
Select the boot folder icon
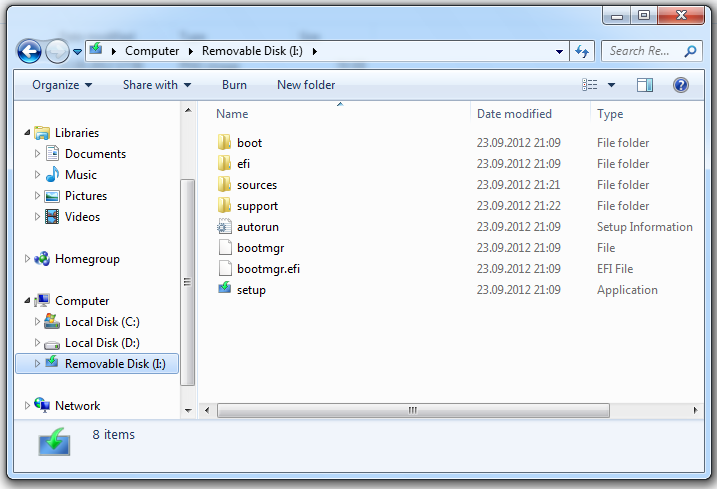(225, 142)
